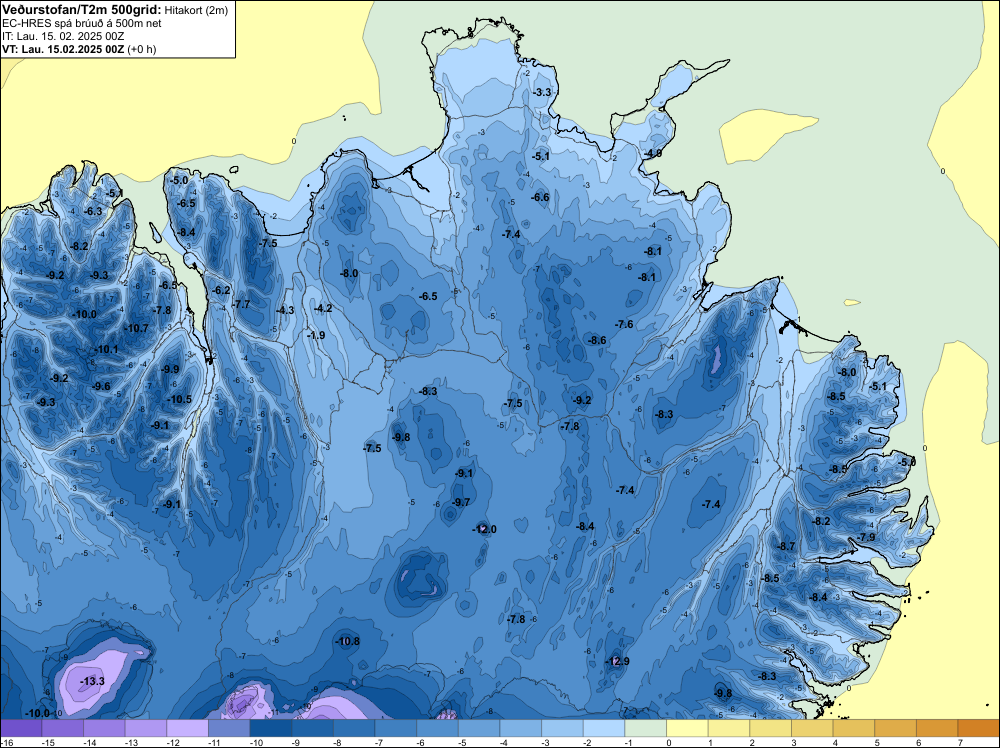Select the -7.6 temperature reading
Image resolution: width=1000 pixels, height=748 pixels.
tap(624, 325)
